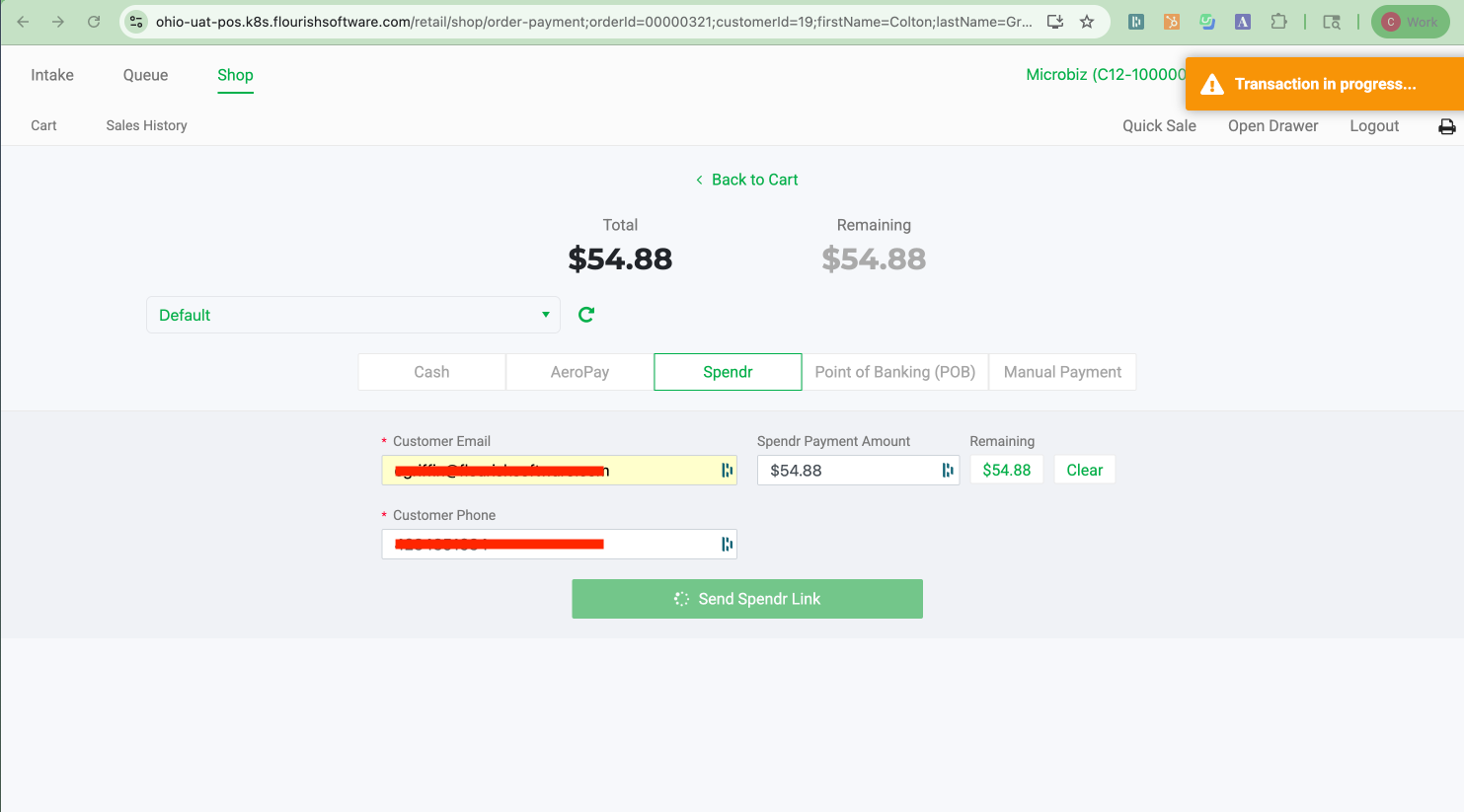1464x812 pixels.
Task: Click the install app icon in address bar
Action: coord(1055,22)
